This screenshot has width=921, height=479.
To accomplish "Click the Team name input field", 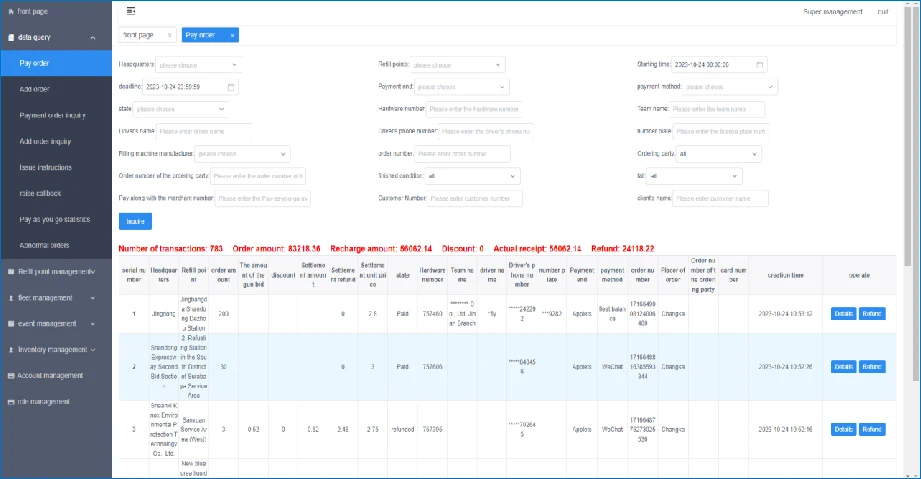I will (x=716, y=109).
